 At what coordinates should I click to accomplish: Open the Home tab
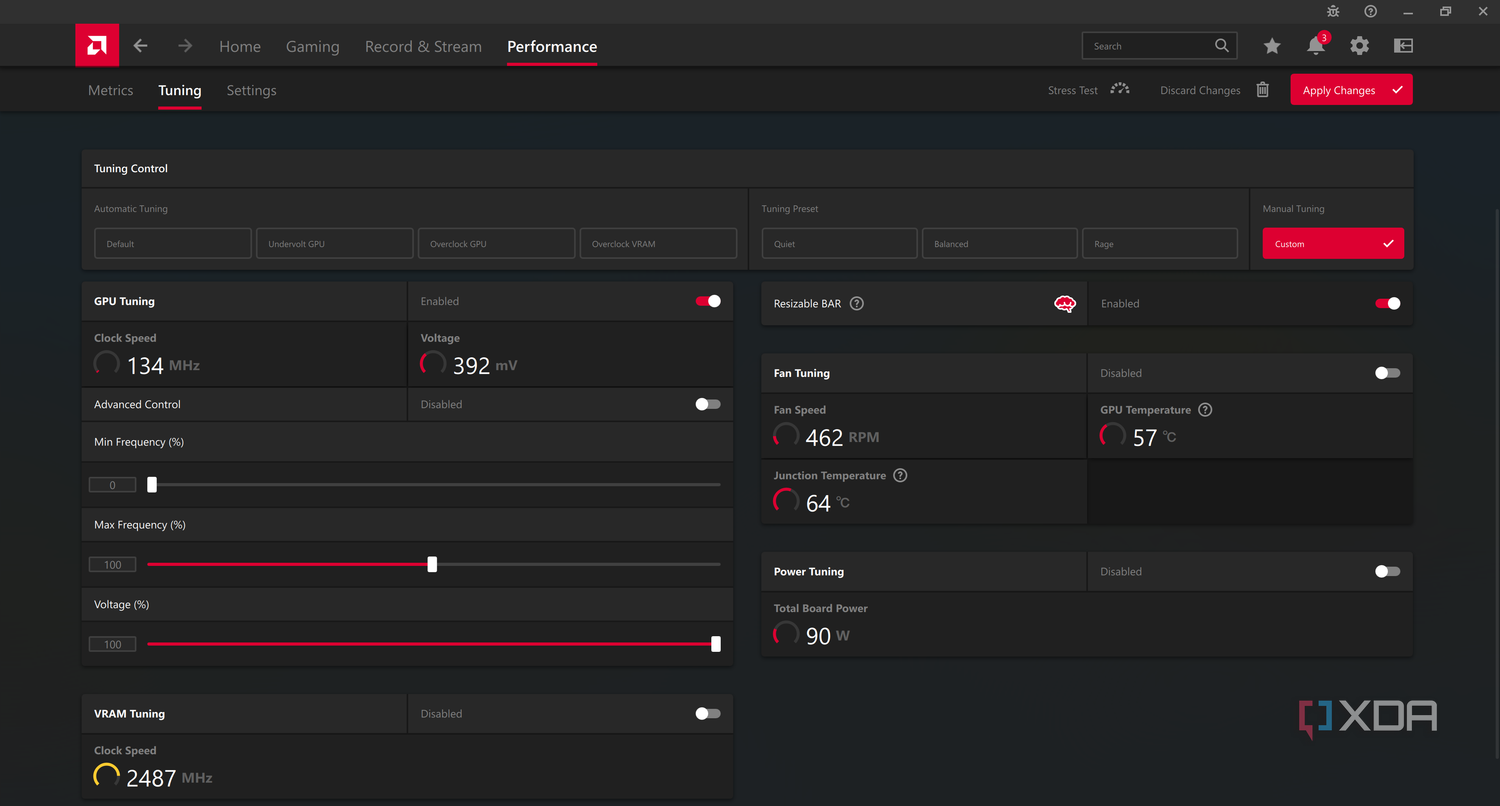pyautogui.click(x=240, y=46)
